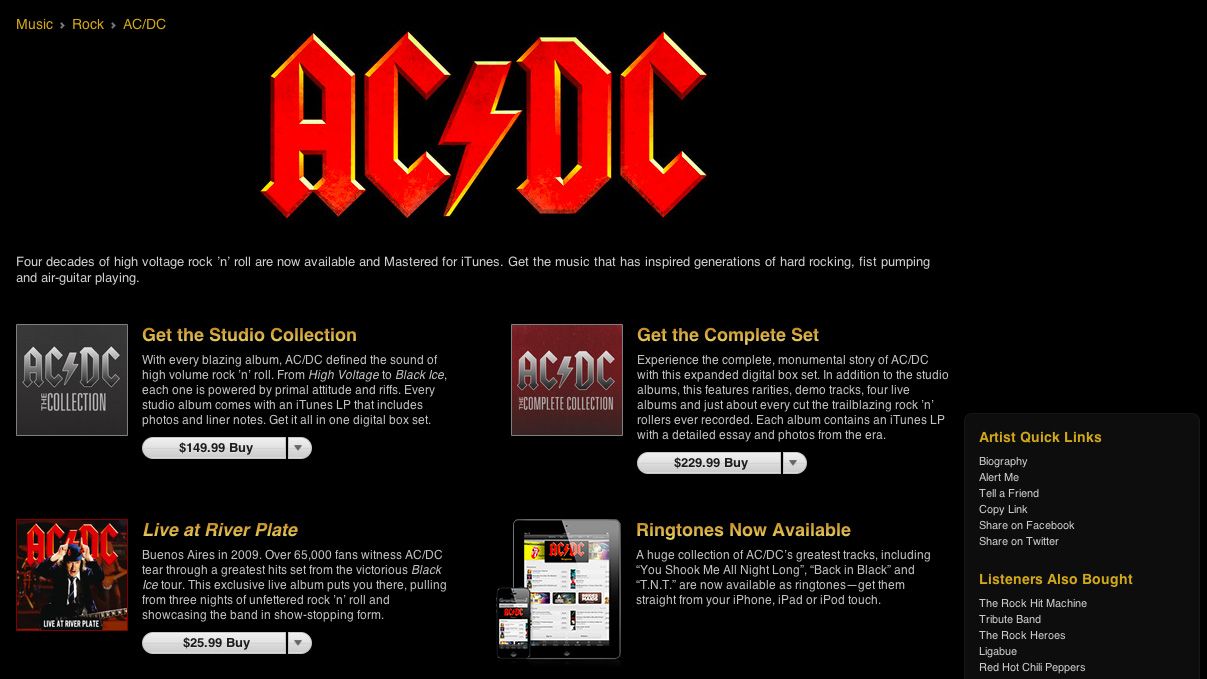Share this page on Facebook
The width and height of the screenshot is (1207, 679).
click(1027, 525)
